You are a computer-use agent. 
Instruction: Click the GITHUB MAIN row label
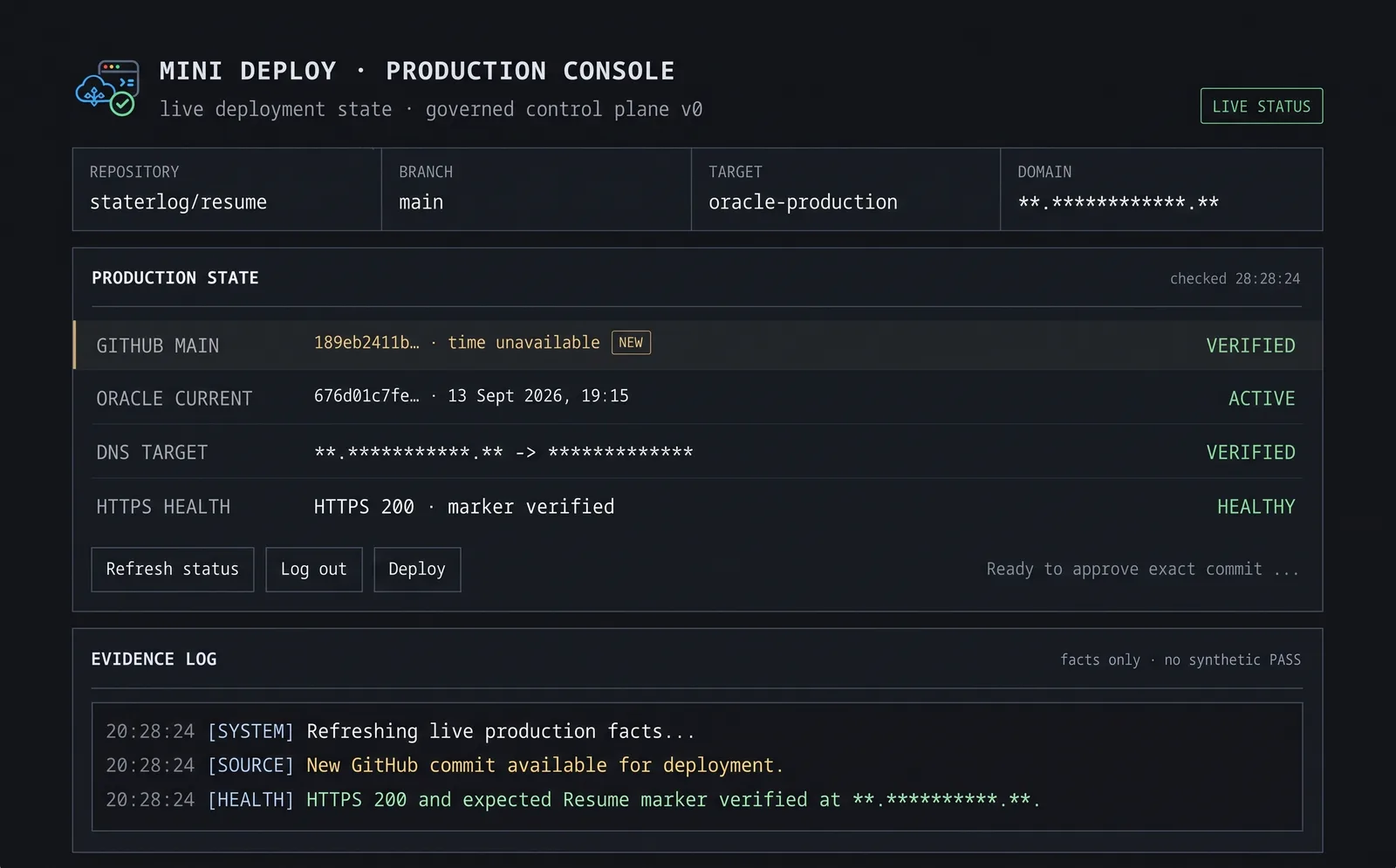tap(158, 346)
